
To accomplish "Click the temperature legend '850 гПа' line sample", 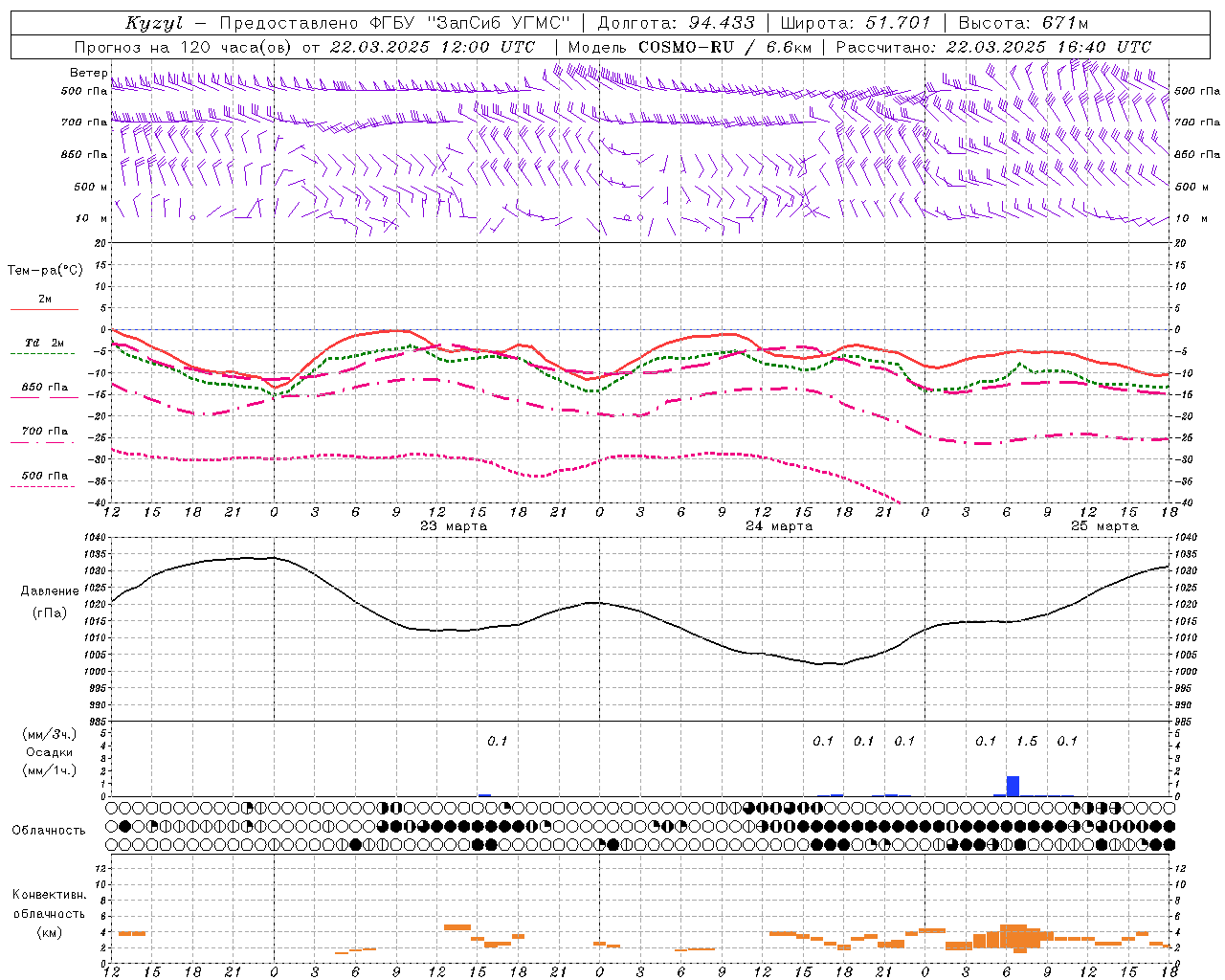I will point(43,397).
